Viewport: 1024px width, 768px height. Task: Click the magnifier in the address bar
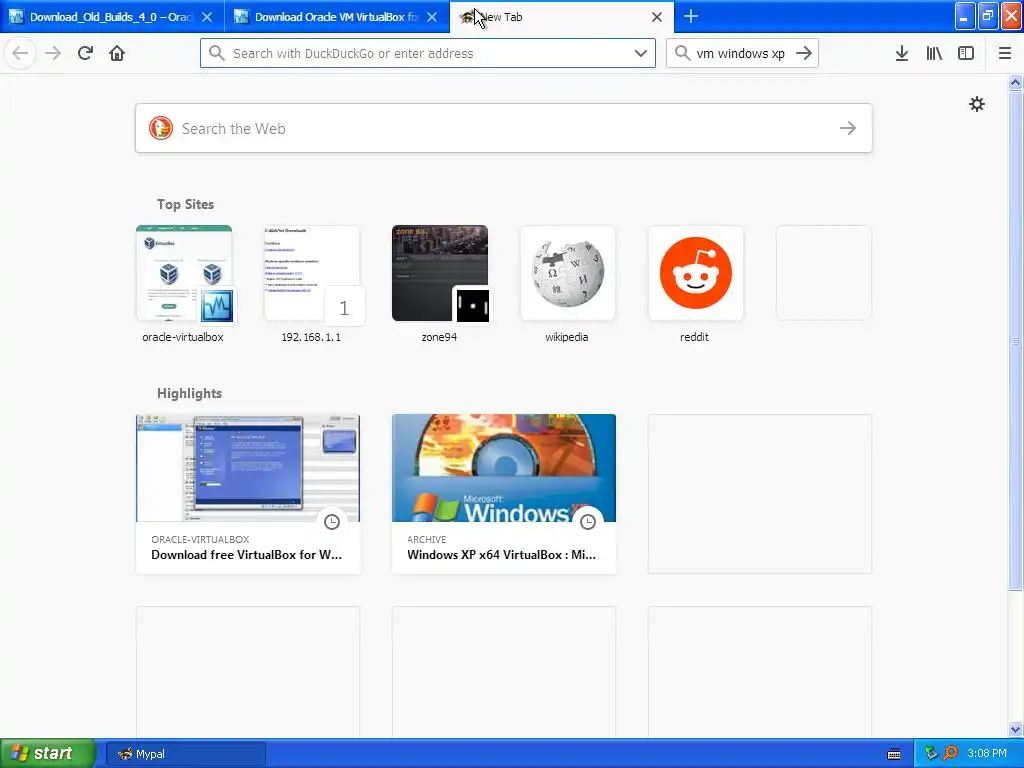(x=217, y=53)
